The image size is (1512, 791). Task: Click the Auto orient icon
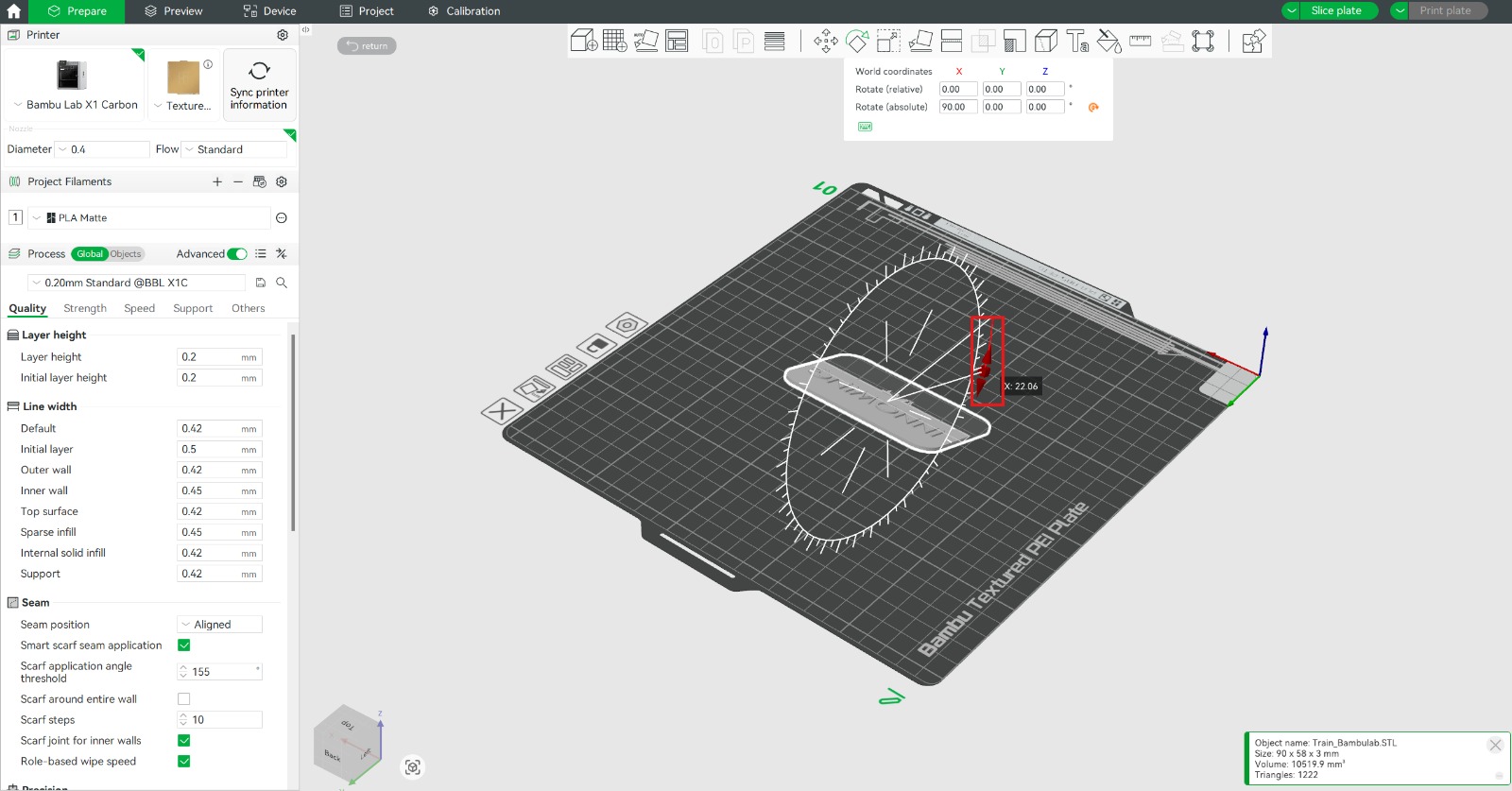tap(646, 41)
